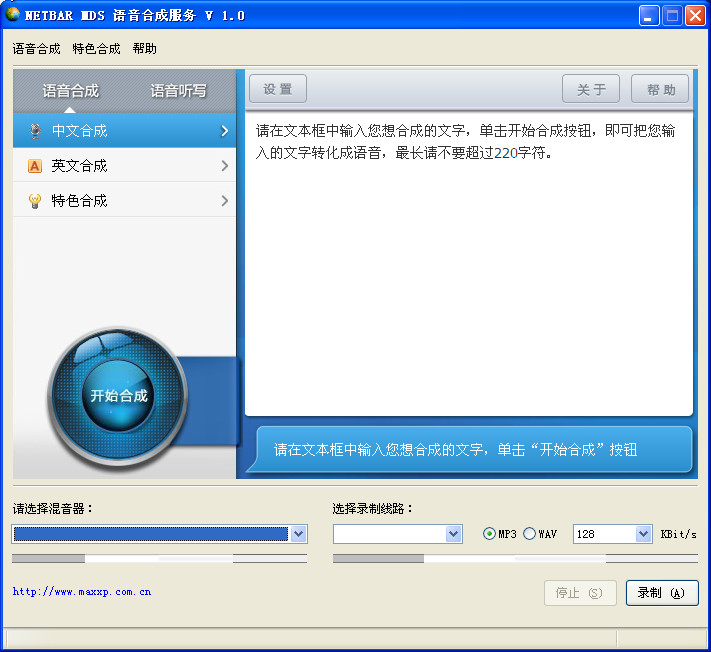The width and height of the screenshot is (711, 652).
Task: Open the 帮助 menu in the menu bar
Action: (145, 49)
